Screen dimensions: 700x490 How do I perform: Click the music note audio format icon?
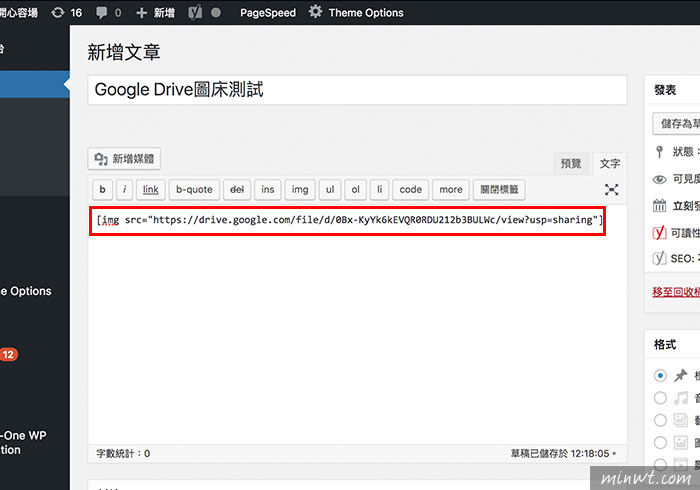pos(681,398)
